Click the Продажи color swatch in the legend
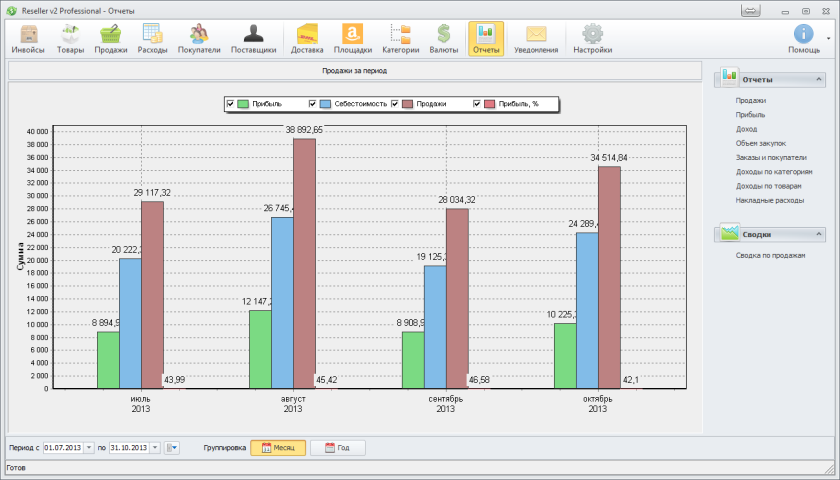840x480 pixels. tap(408, 103)
